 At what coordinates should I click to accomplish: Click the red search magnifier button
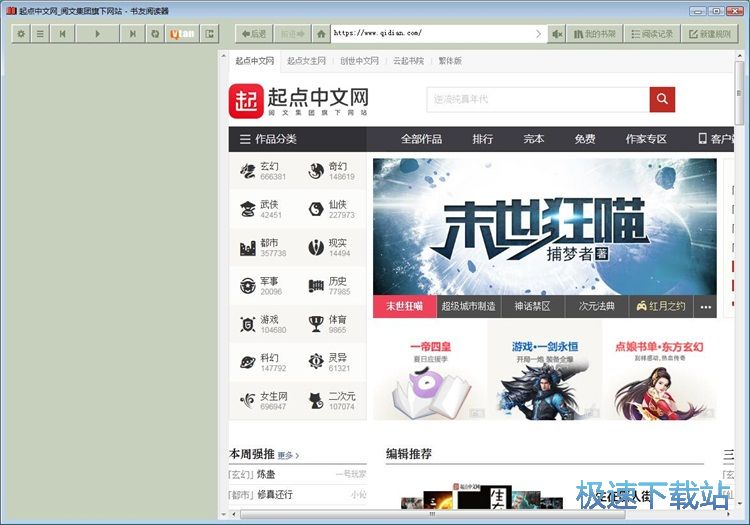point(662,99)
